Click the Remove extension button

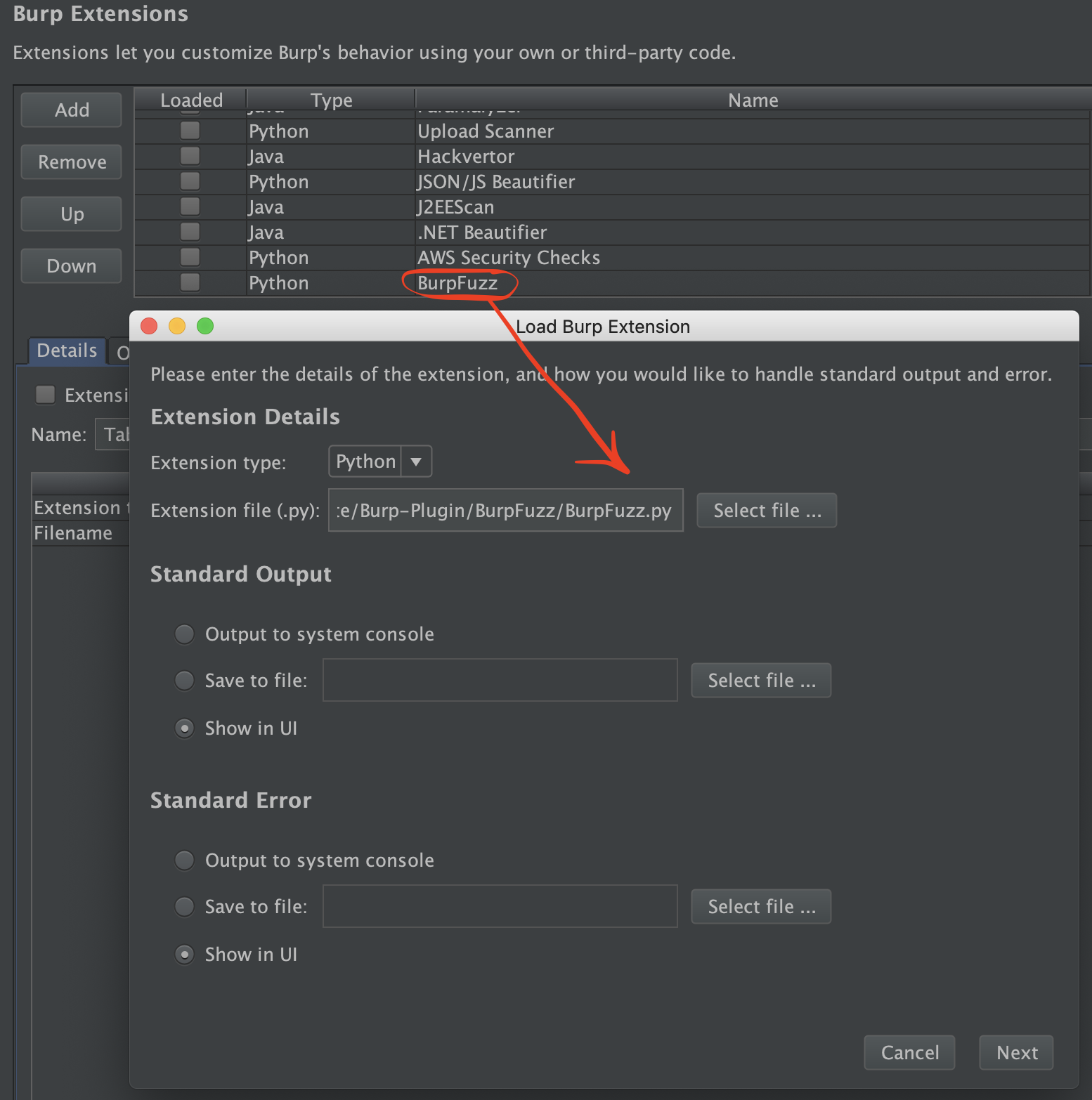(x=72, y=162)
